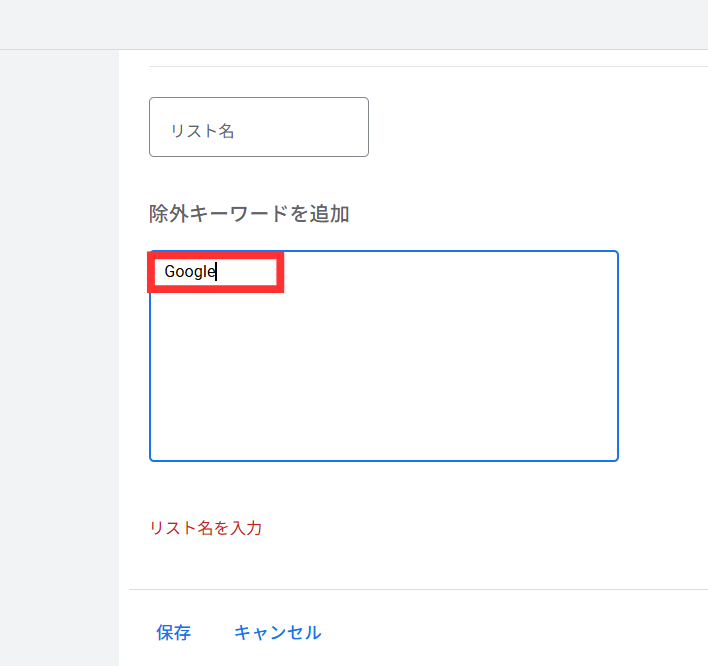Save the list with 保存 button
This screenshot has height=666, width=708.
pyautogui.click(x=174, y=632)
